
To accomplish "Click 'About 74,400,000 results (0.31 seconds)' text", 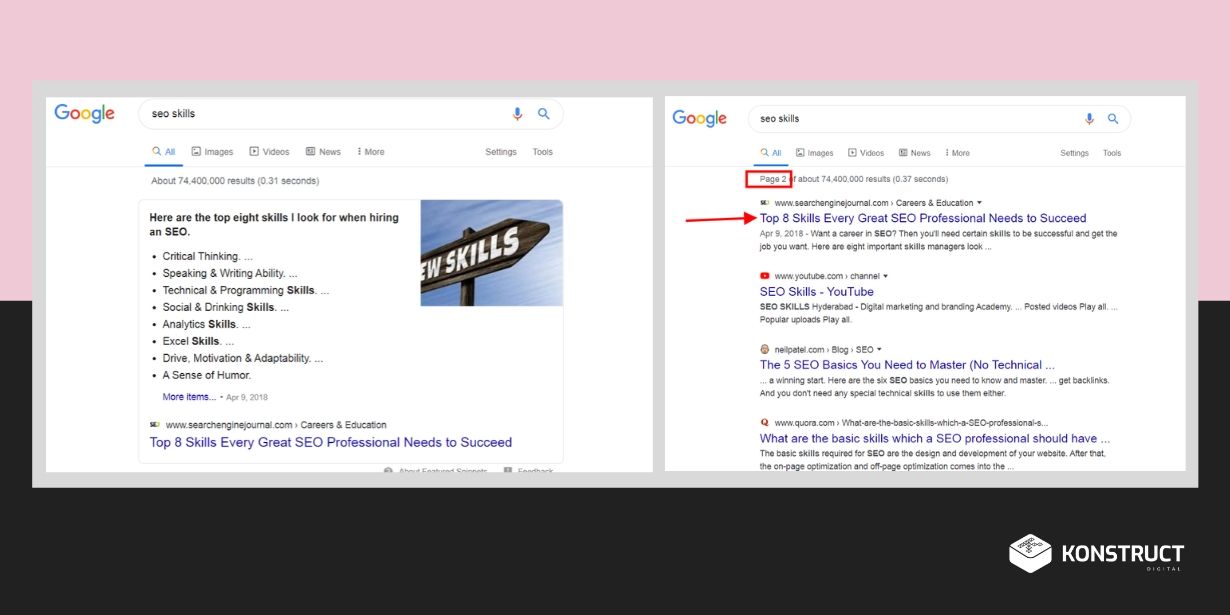I will (235, 181).
